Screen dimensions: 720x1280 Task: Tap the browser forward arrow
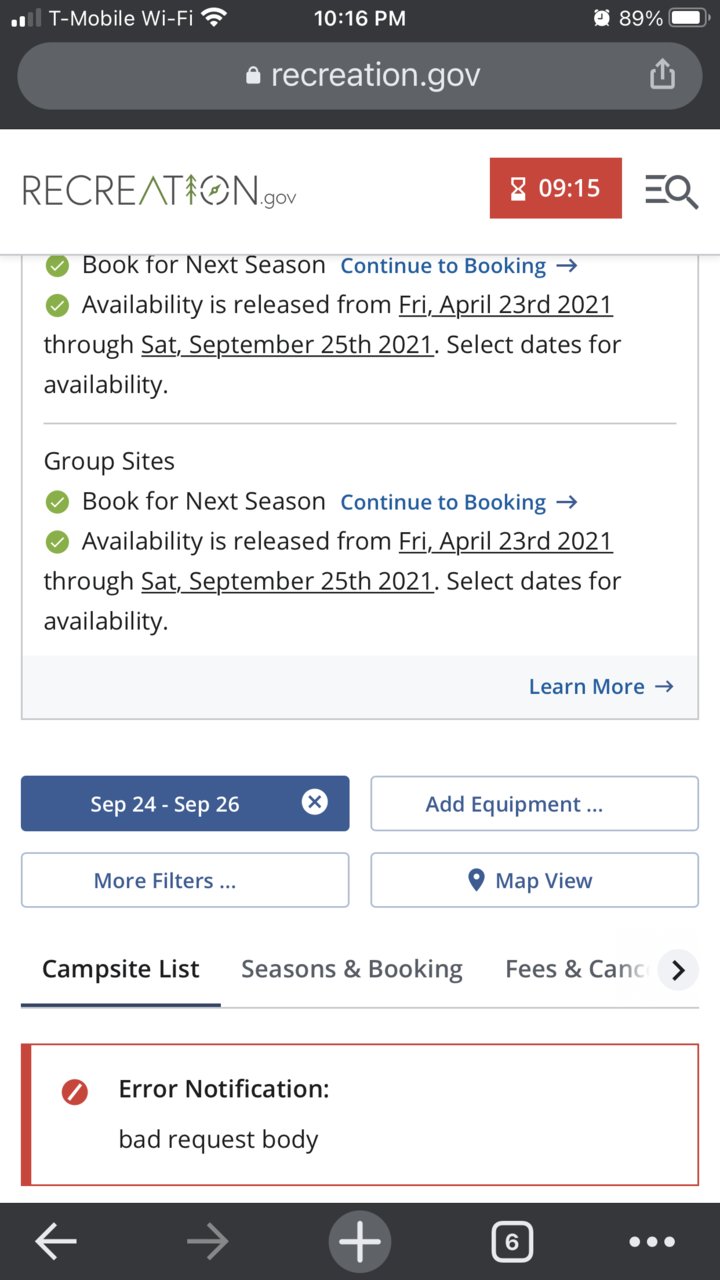(x=207, y=1242)
